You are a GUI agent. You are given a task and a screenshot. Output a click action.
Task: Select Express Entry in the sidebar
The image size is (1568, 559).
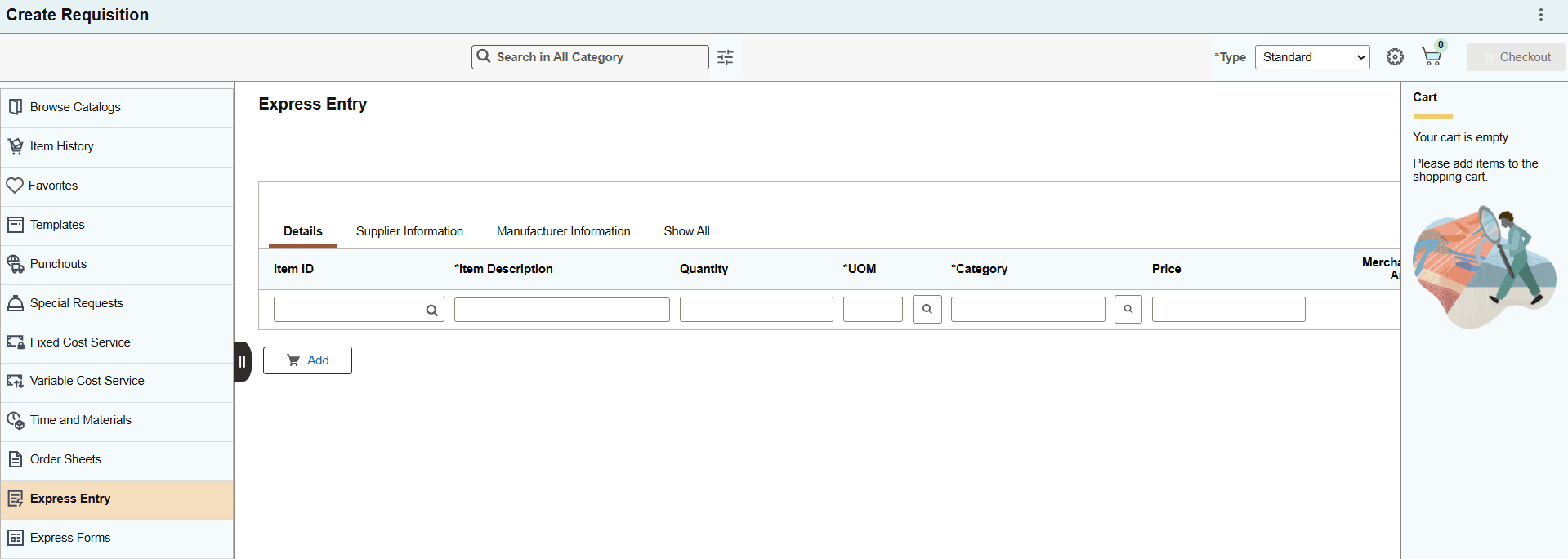pos(117,499)
